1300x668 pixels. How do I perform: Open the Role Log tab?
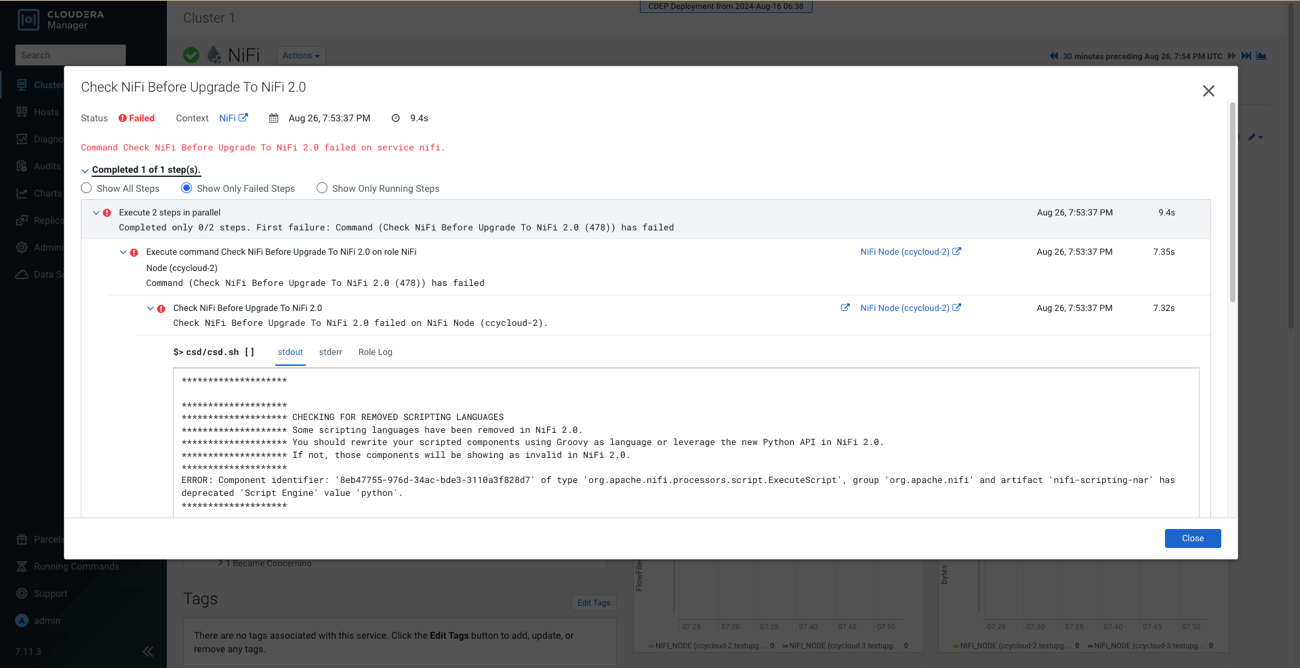(375, 352)
